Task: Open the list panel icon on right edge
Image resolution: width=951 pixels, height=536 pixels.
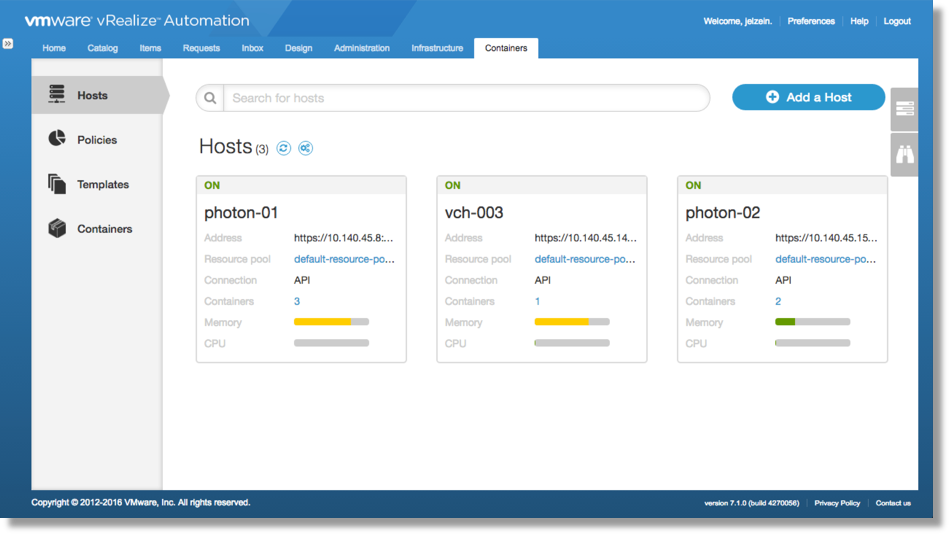Action: 904,108
